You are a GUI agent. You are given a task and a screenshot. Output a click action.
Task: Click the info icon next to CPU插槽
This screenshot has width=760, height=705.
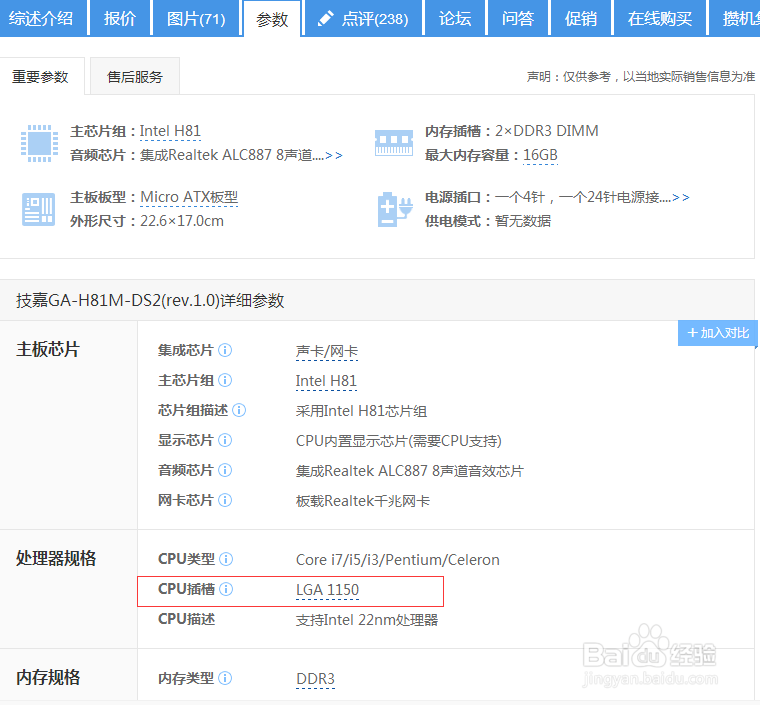click(x=226, y=589)
